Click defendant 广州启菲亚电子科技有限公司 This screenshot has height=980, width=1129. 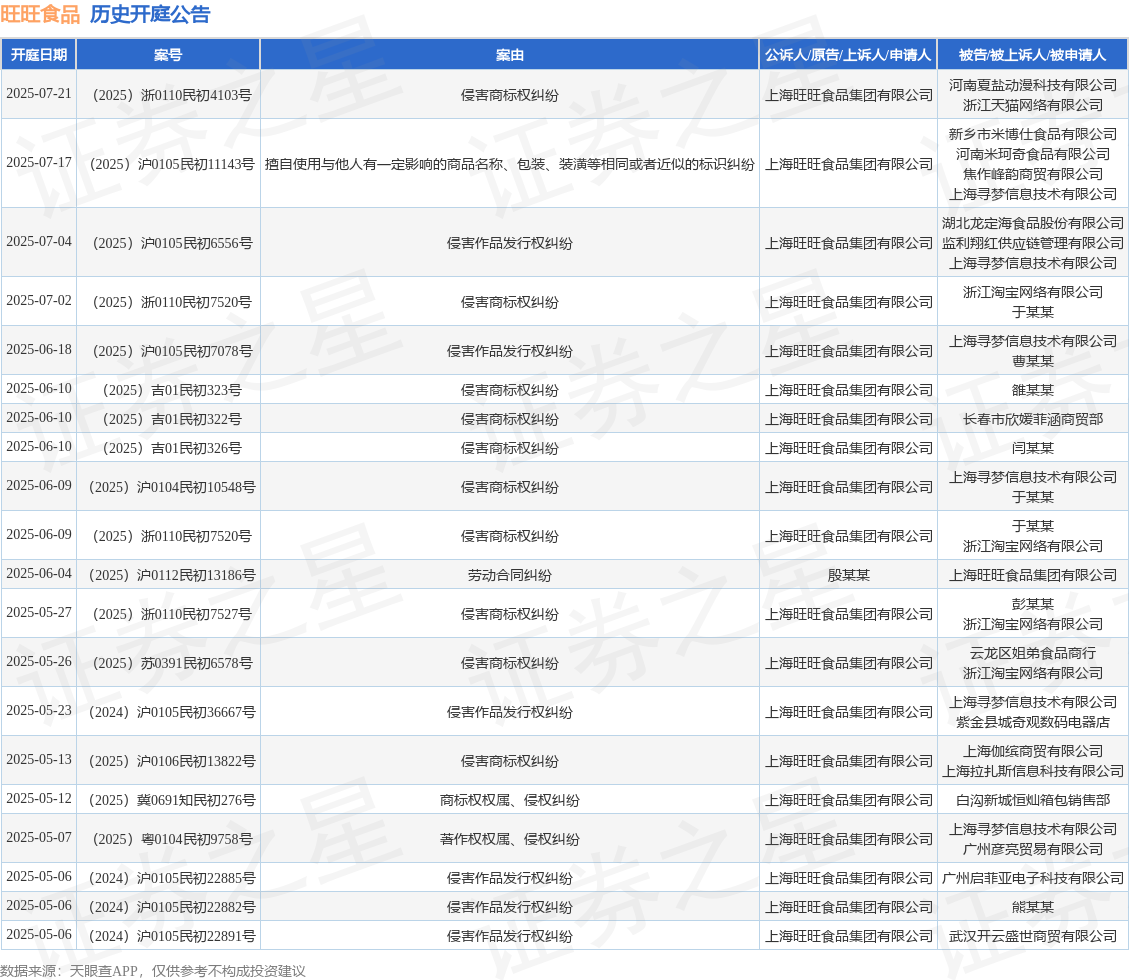click(1033, 877)
